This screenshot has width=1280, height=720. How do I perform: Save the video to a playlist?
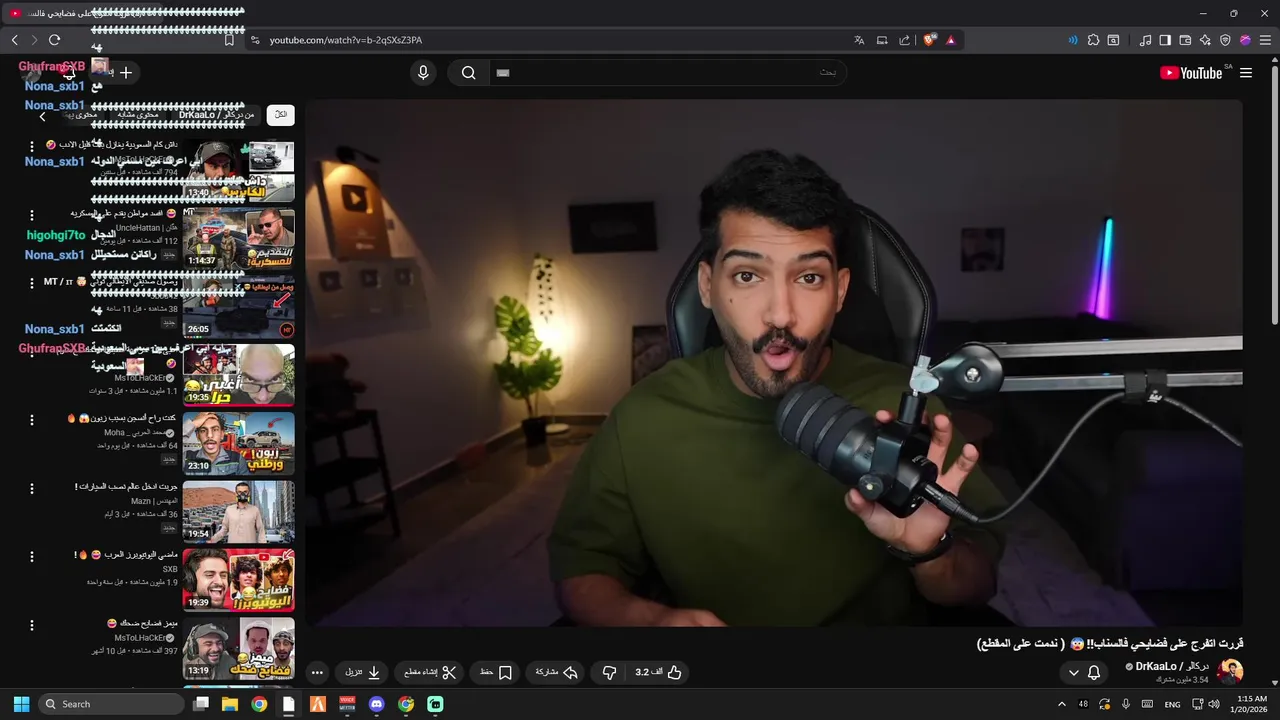497,673
